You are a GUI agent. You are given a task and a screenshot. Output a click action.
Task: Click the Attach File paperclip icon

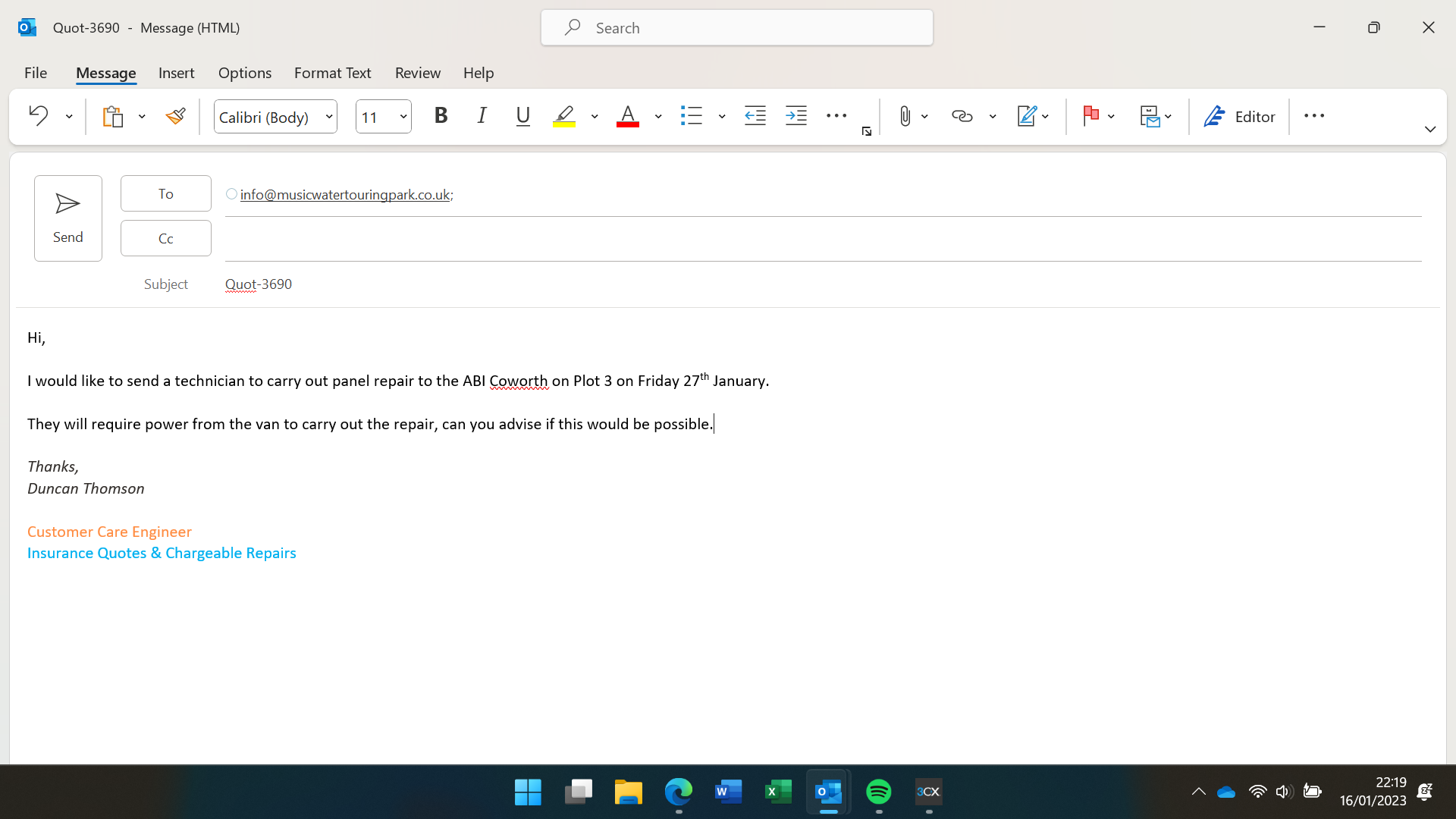click(x=905, y=116)
